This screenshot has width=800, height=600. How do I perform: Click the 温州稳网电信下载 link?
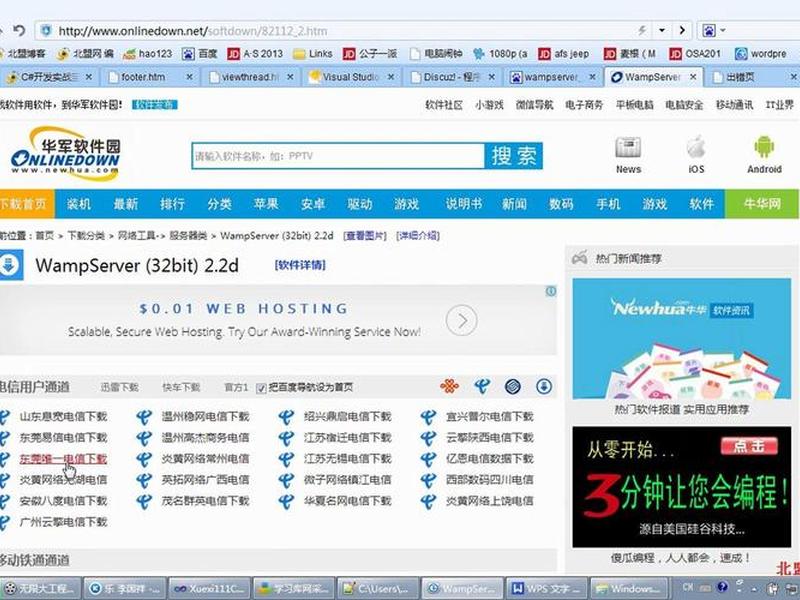[205, 416]
